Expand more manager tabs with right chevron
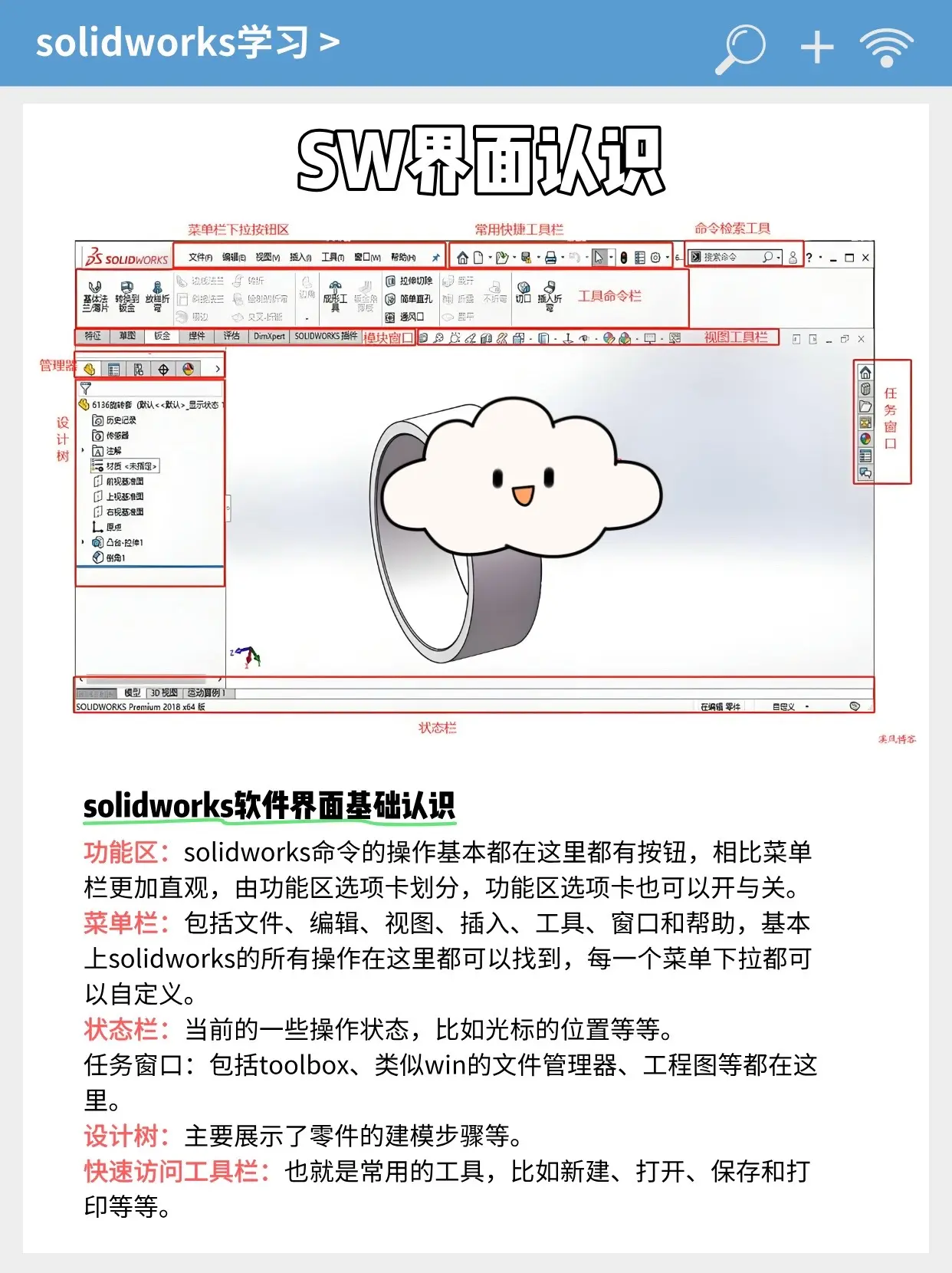The image size is (952, 1273). pos(218,370)
